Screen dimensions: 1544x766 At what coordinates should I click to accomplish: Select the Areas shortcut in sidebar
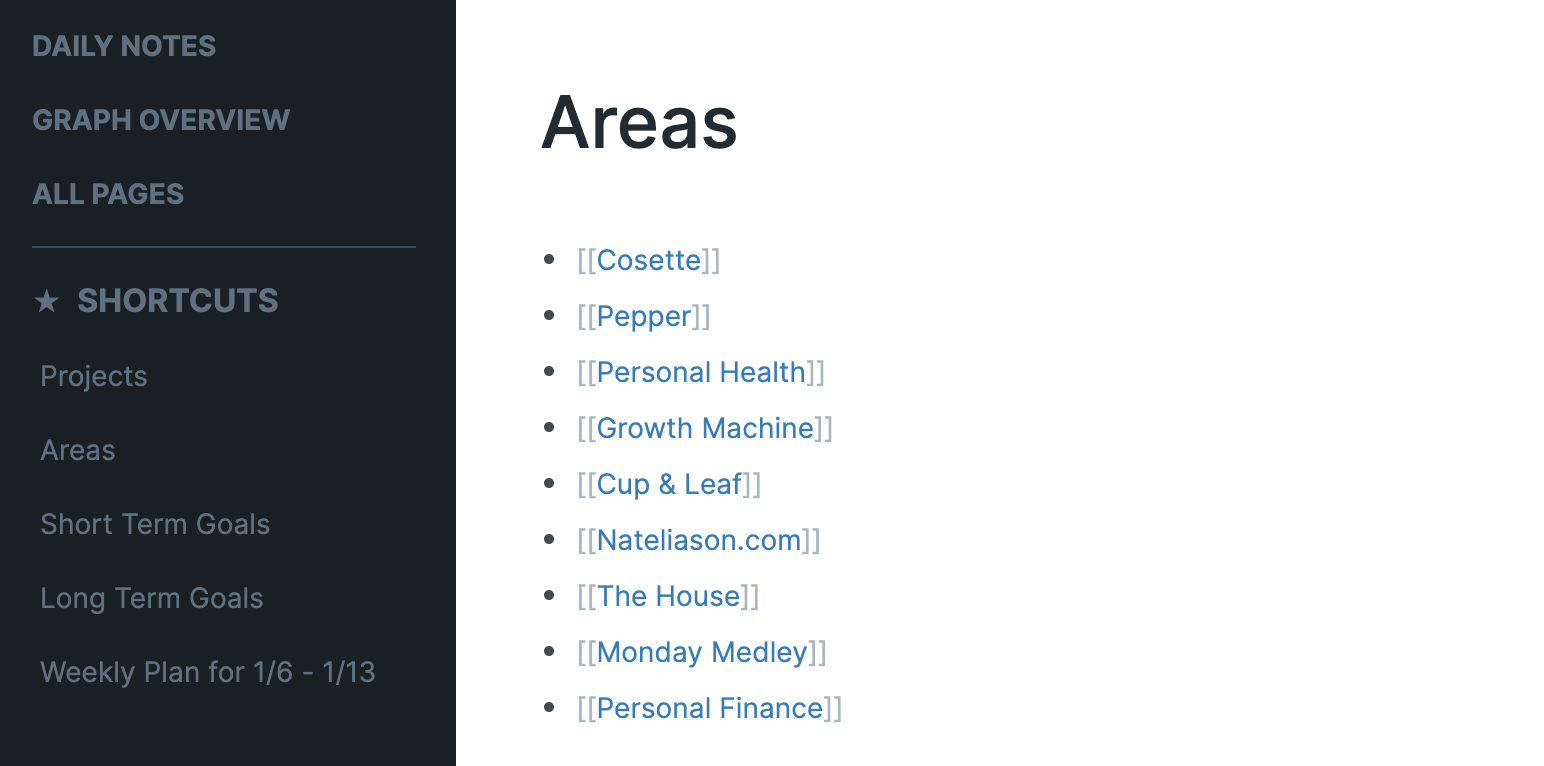click(x=78, y=450)
